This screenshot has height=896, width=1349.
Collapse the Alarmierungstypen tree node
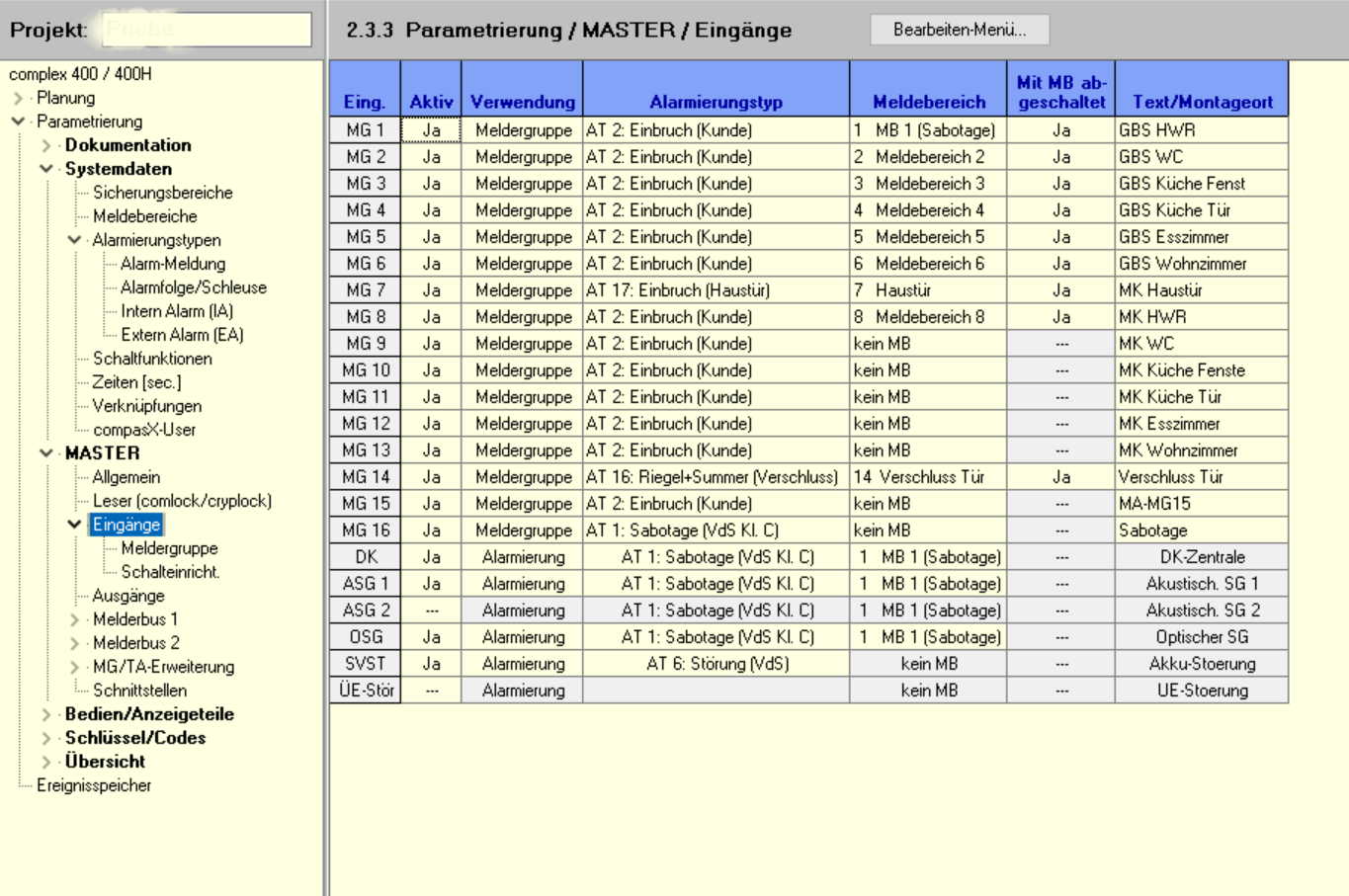pos(75,240)
